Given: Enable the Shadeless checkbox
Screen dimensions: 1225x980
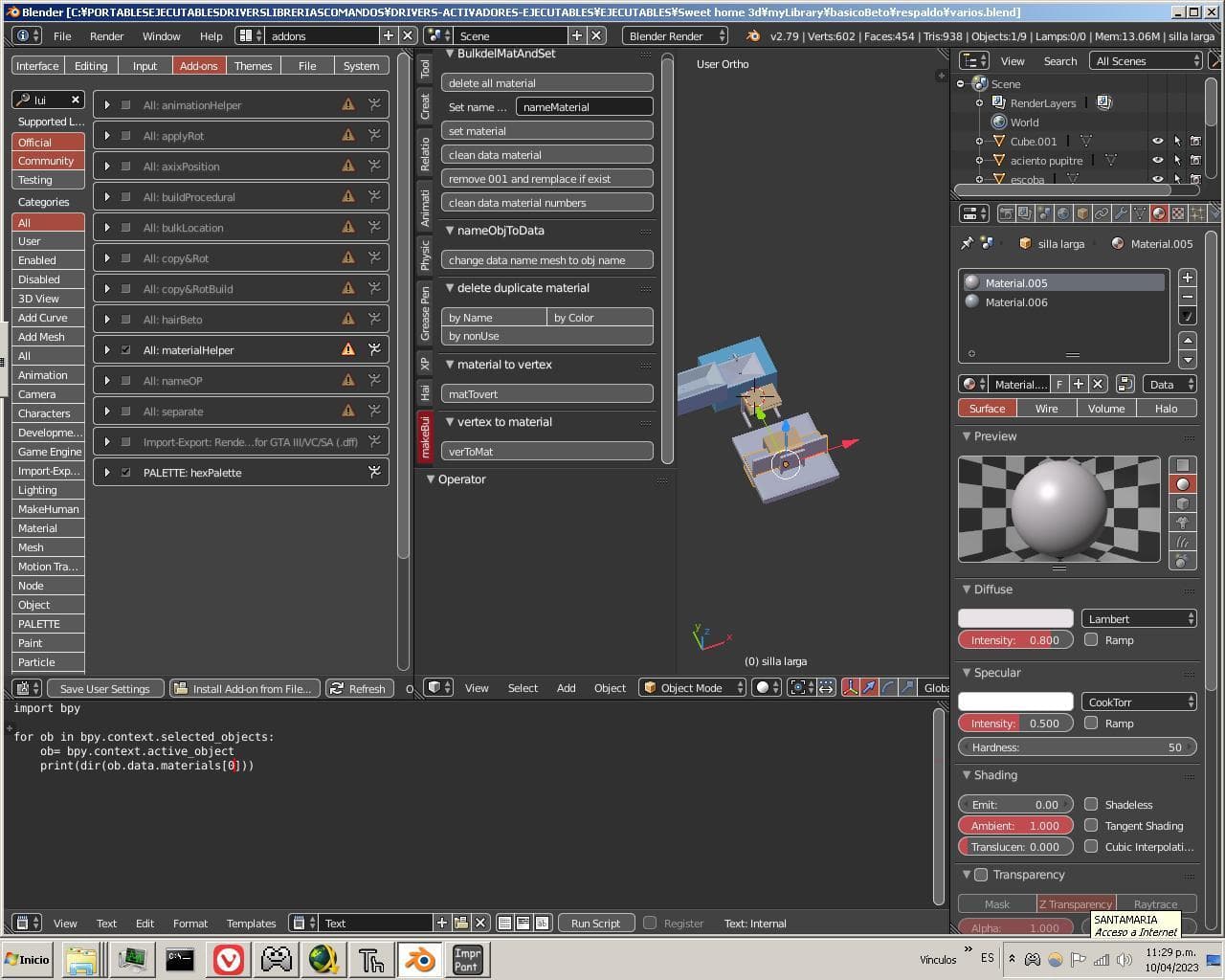Looking at the screenshot, I should pyautogui.click(x=1091, y=804).
